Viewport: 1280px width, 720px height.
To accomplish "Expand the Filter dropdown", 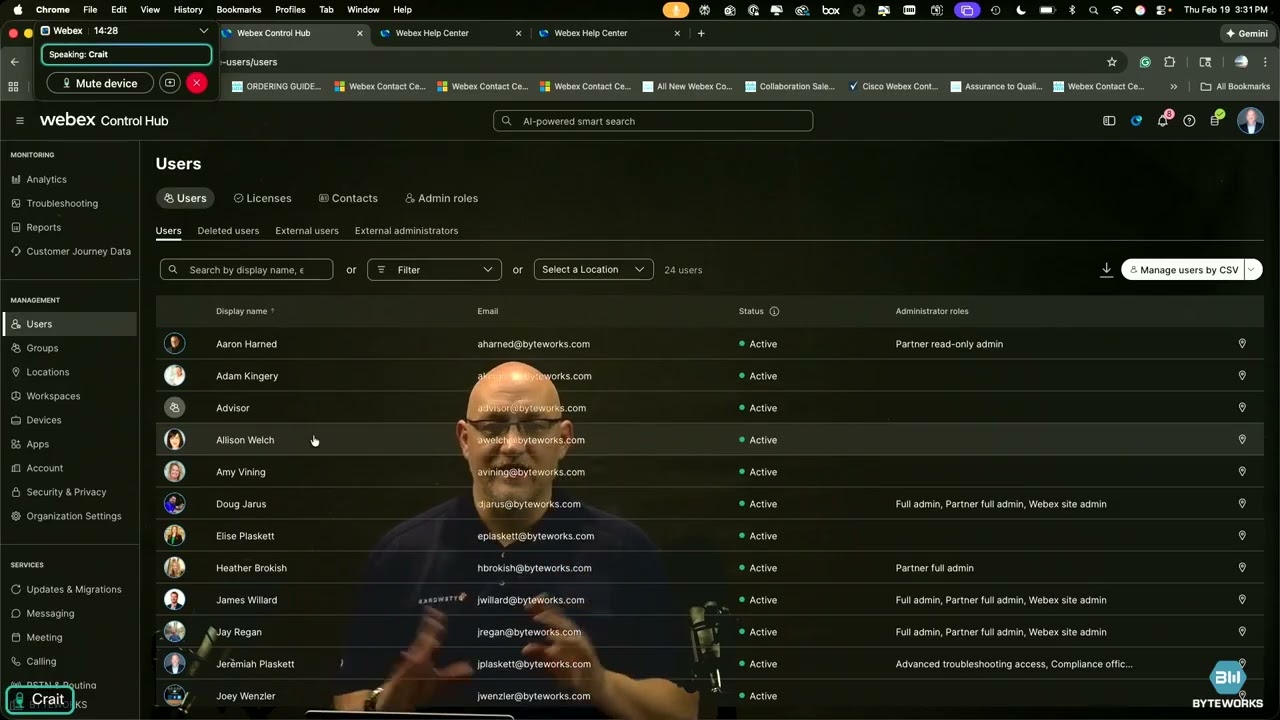I will [x=434, y=270].
